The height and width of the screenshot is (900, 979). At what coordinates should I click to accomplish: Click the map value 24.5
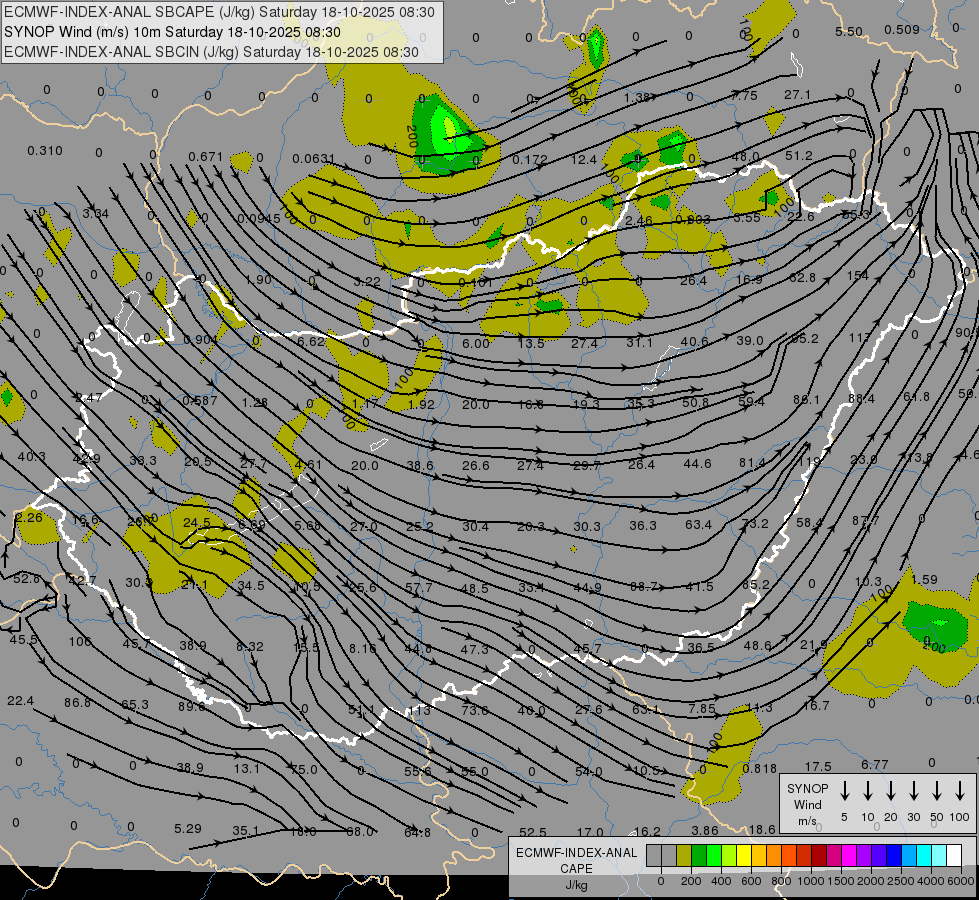pyautogui.click(x=197, y=523)
